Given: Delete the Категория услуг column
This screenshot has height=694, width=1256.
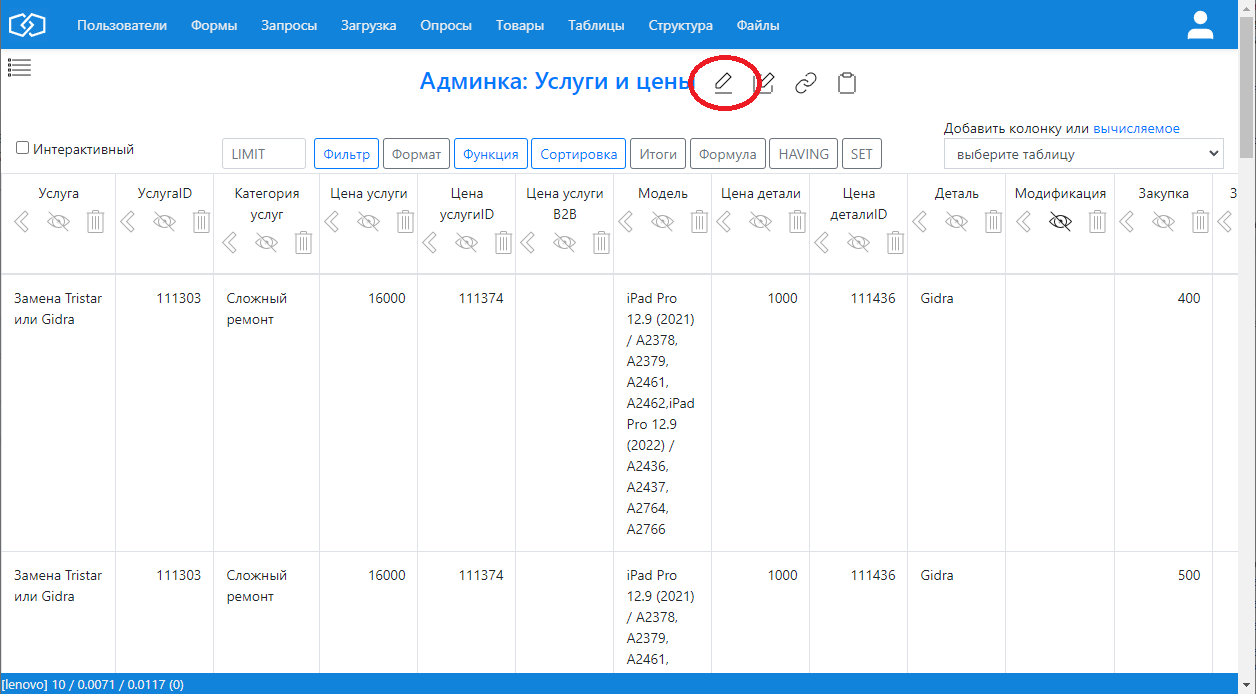Looking at the screenshot, I should coord(304,242).
